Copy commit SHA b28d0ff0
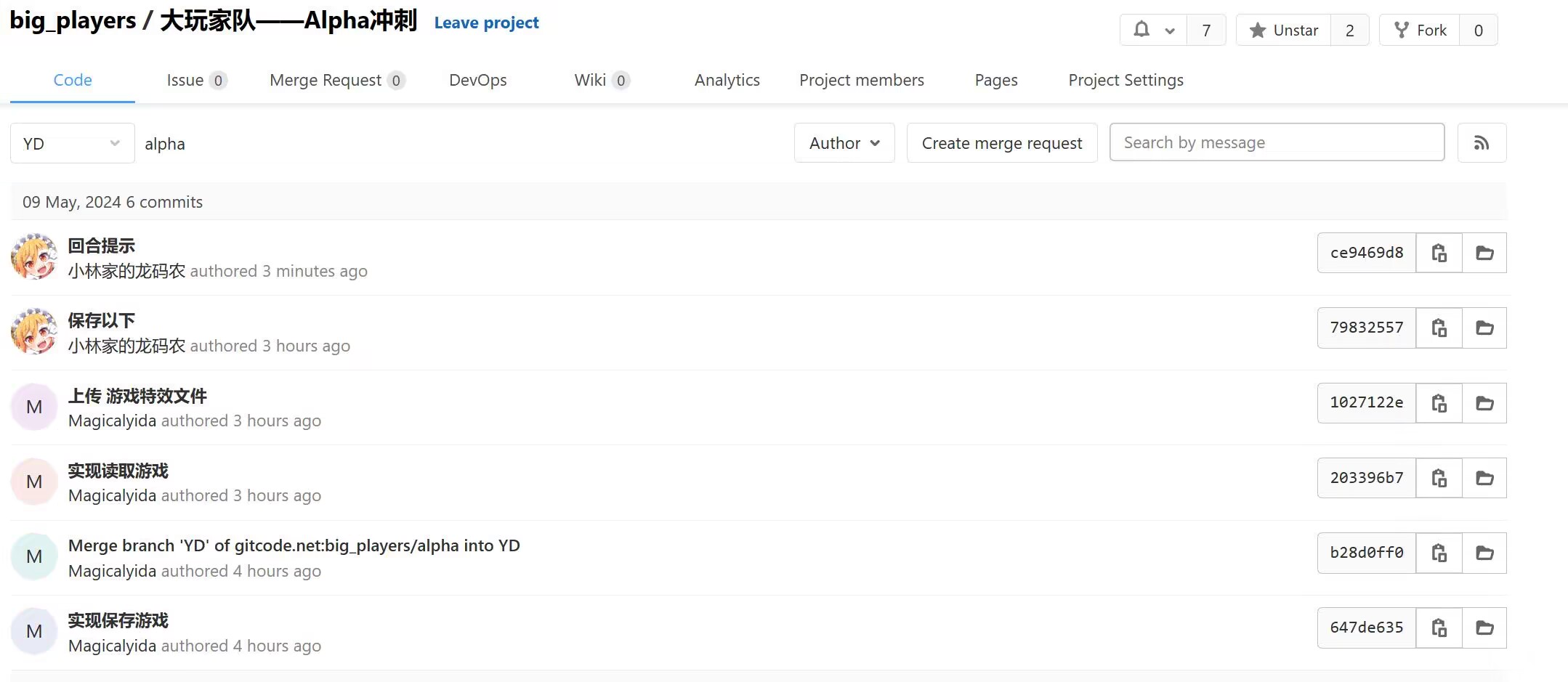1568x682 pixels. (1439, 553)
